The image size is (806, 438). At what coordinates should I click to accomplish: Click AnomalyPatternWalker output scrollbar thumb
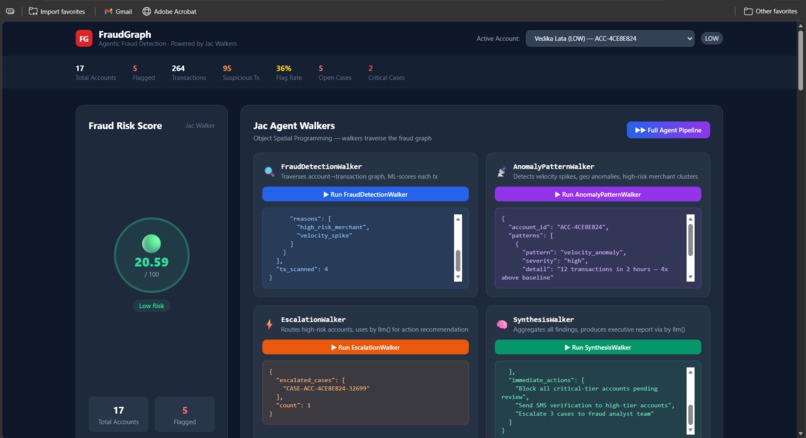pos(690,240)
